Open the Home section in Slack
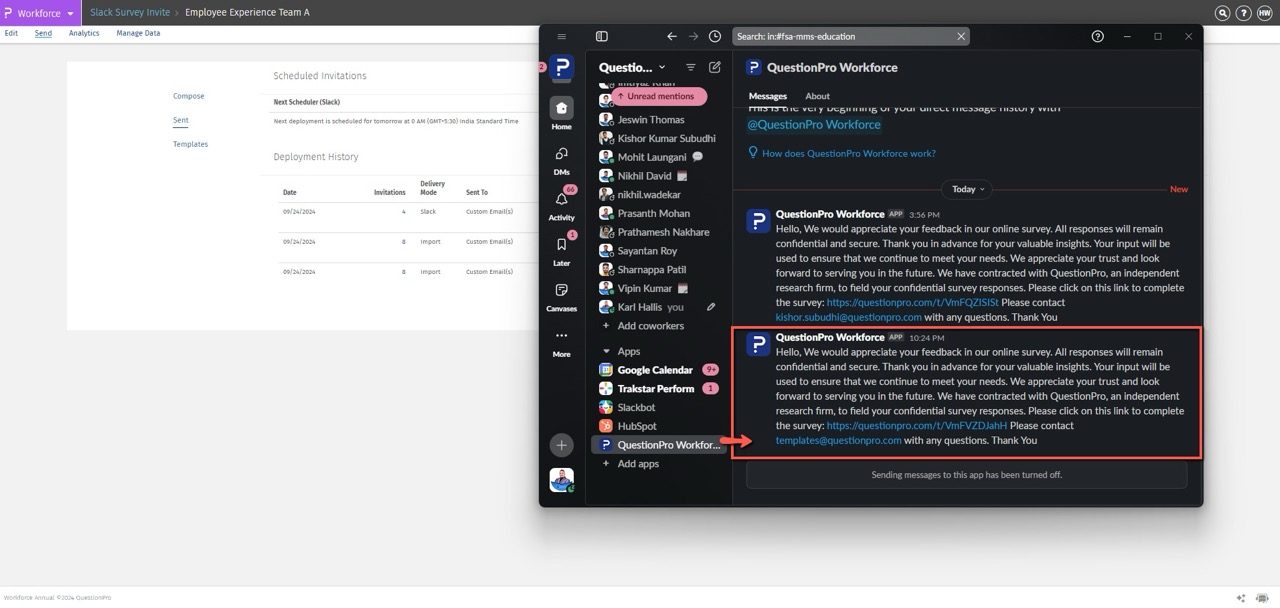 pos(561,114)
